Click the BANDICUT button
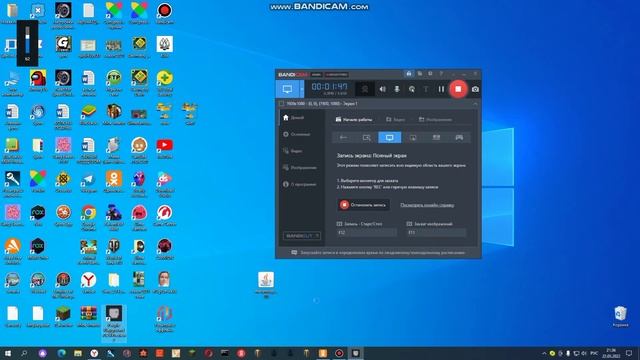Image resolution: width=640 pixels, height=360 pixels. point(302,236)
